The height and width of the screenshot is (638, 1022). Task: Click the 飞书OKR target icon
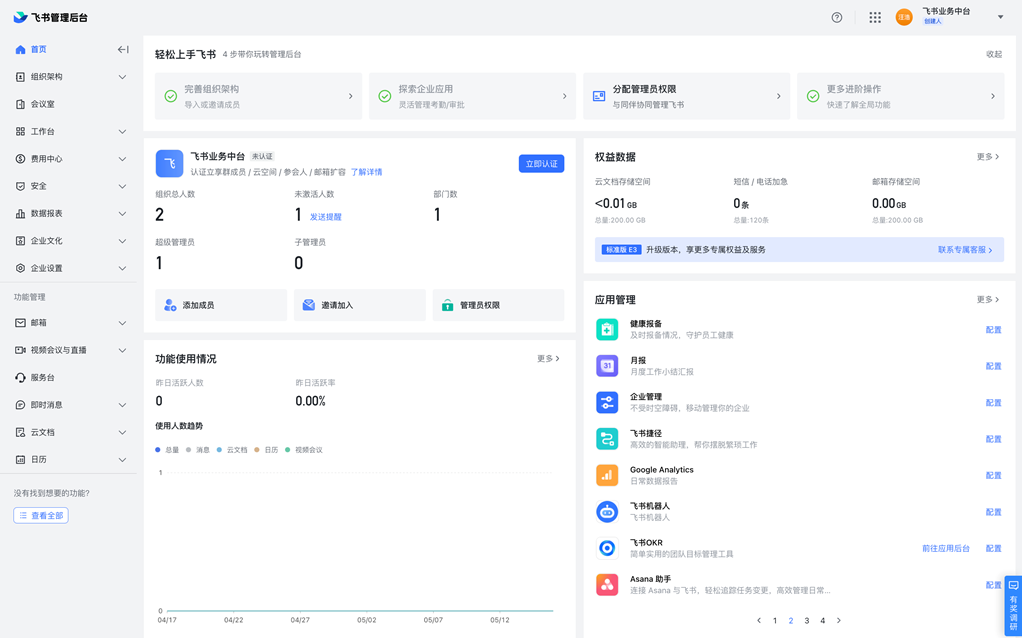[x=607, y=547]
